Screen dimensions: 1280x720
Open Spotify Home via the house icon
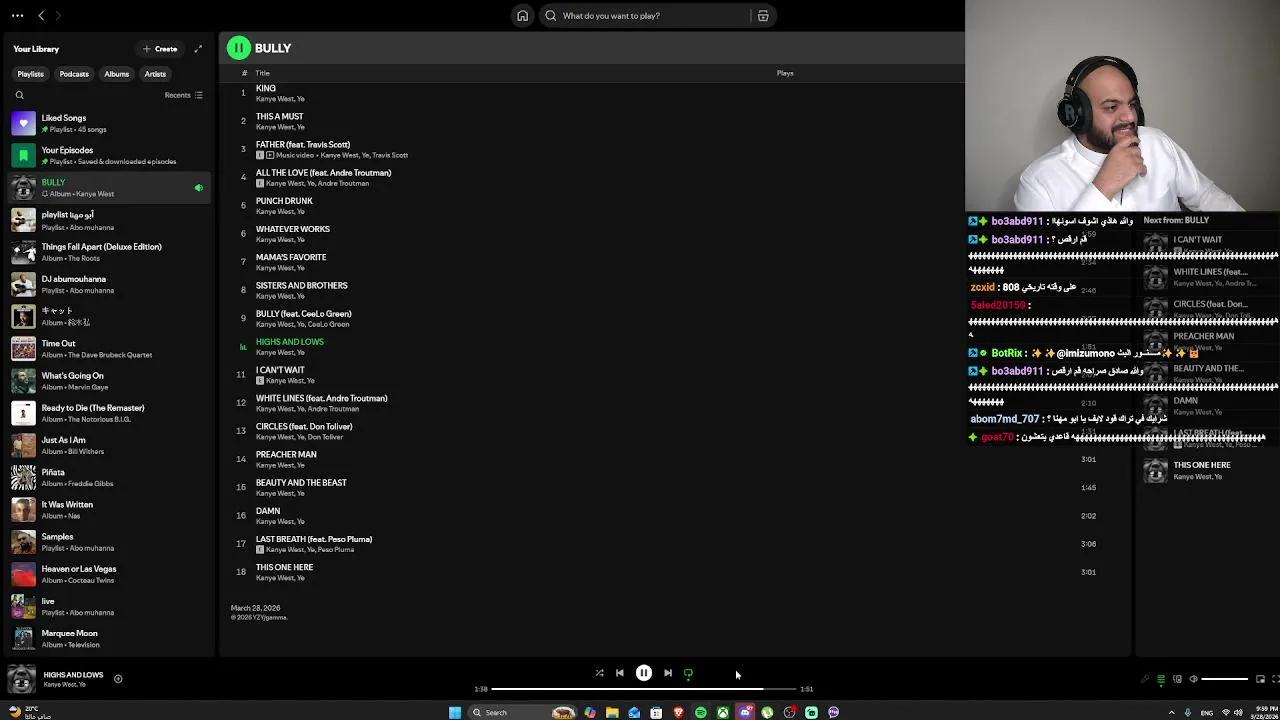[x=522, y=16]
